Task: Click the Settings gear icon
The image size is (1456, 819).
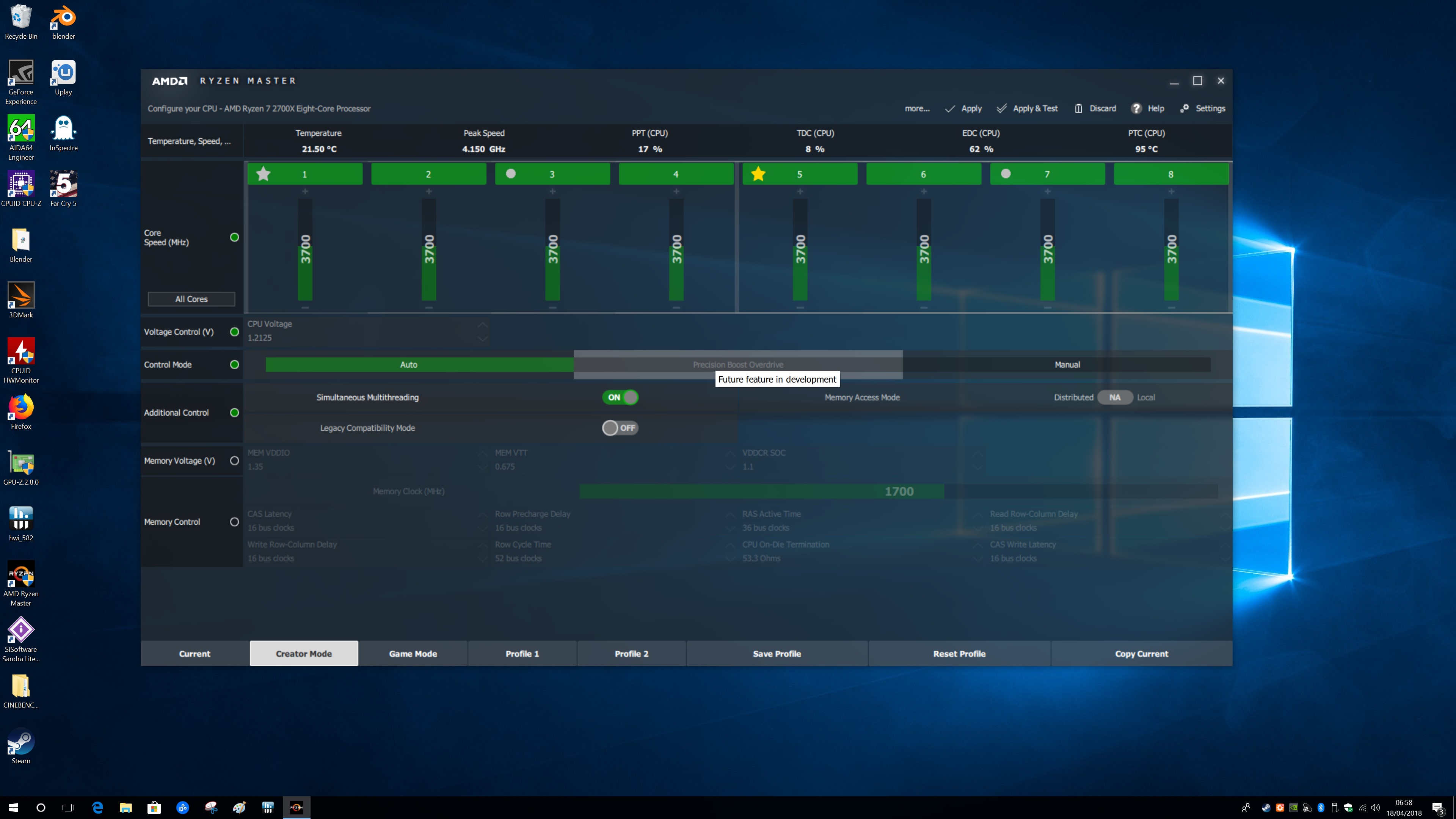Action: (x=1184, y=108)
